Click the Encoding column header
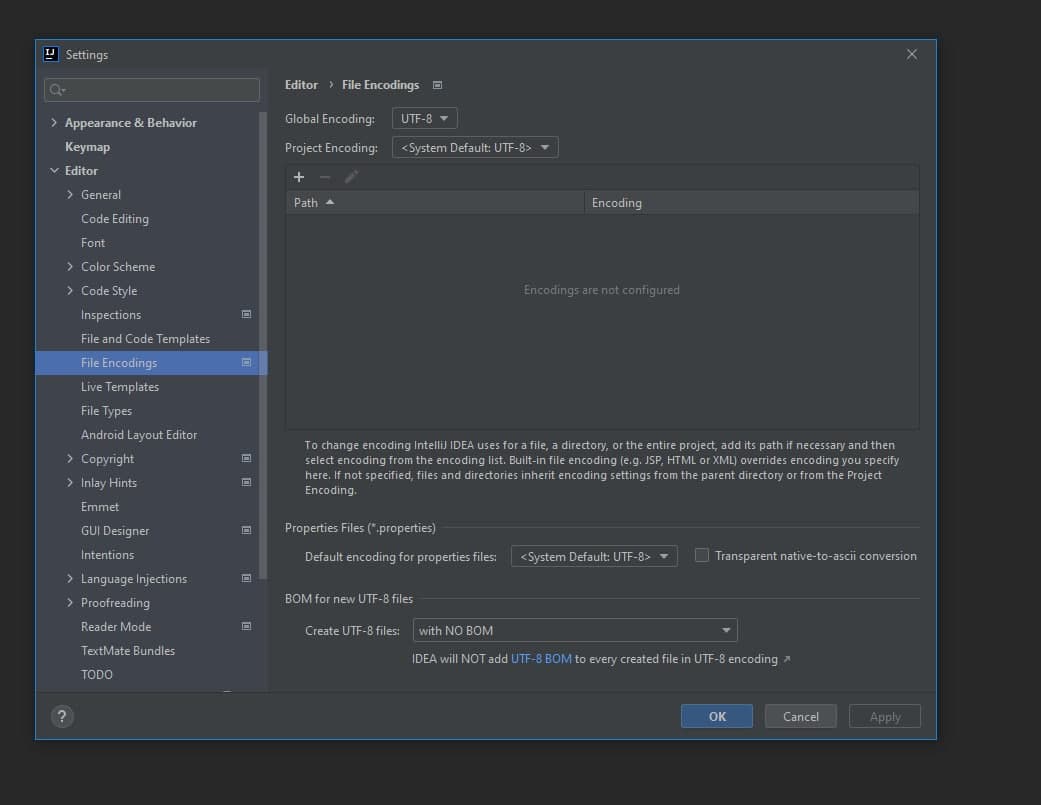 (752, 202)
